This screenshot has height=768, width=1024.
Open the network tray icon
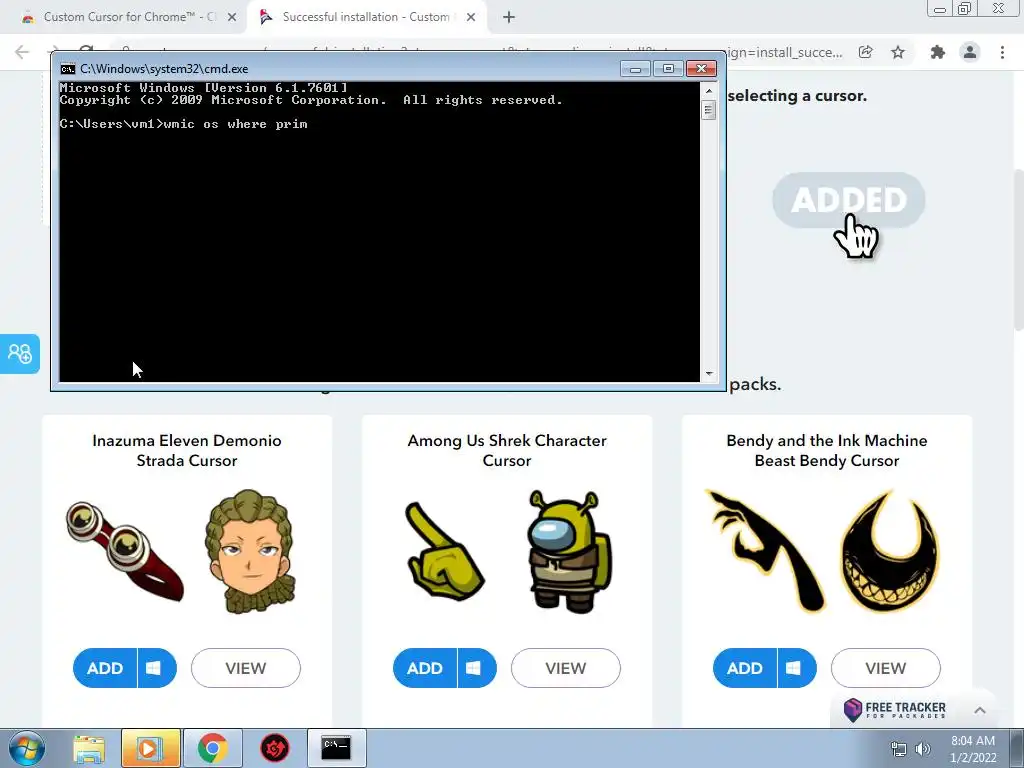(899, 749)
